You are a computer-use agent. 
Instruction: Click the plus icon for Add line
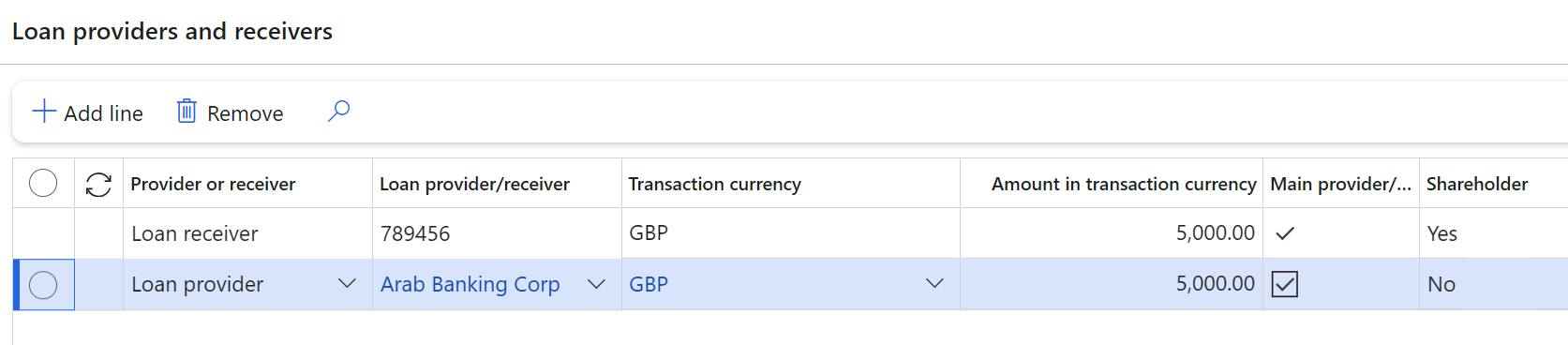(44, 112)
